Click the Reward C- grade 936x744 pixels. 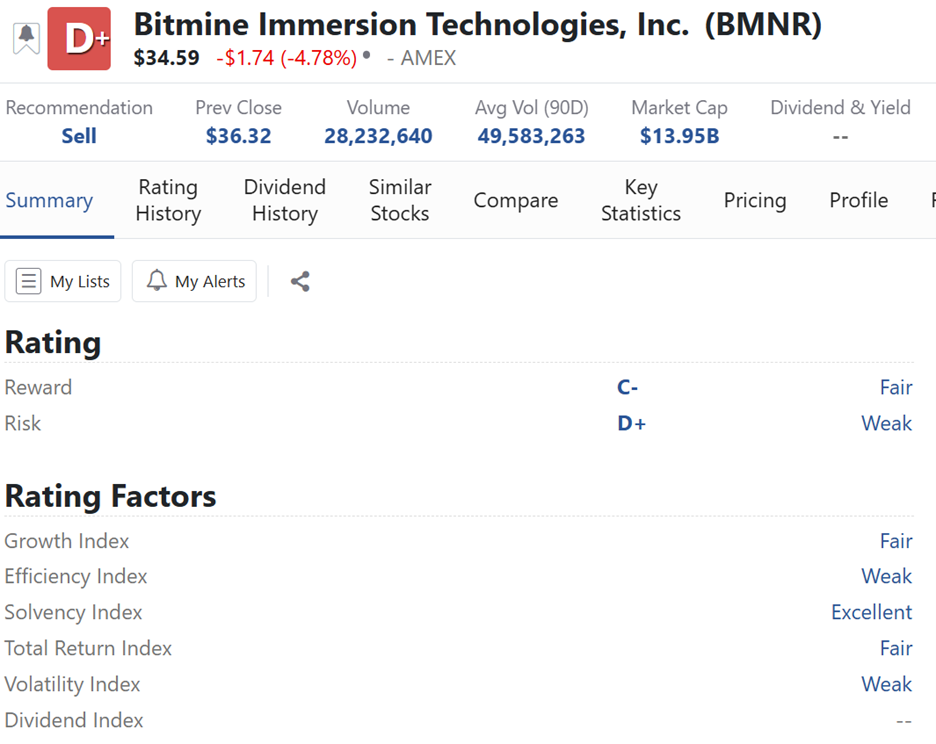(628, 388)
